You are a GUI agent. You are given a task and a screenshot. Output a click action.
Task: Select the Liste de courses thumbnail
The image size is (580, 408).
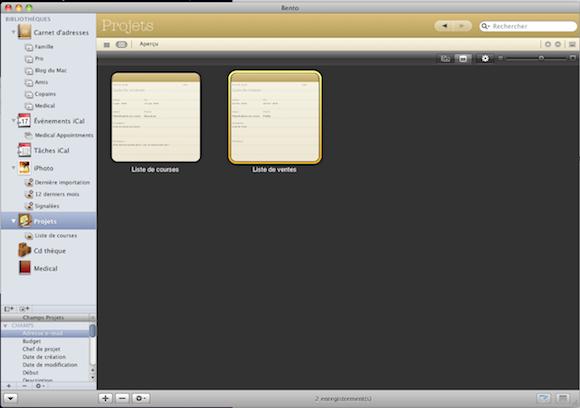[156, 117]
